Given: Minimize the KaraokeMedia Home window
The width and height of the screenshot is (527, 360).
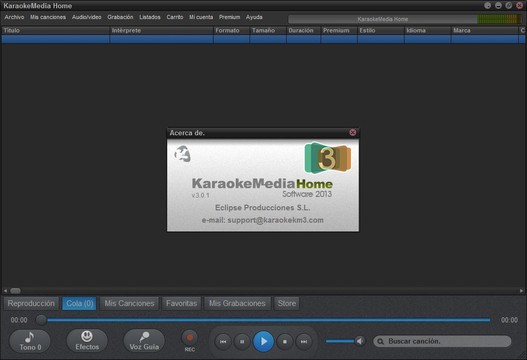Looking at the screenshot, I should (x=498, y=5).
